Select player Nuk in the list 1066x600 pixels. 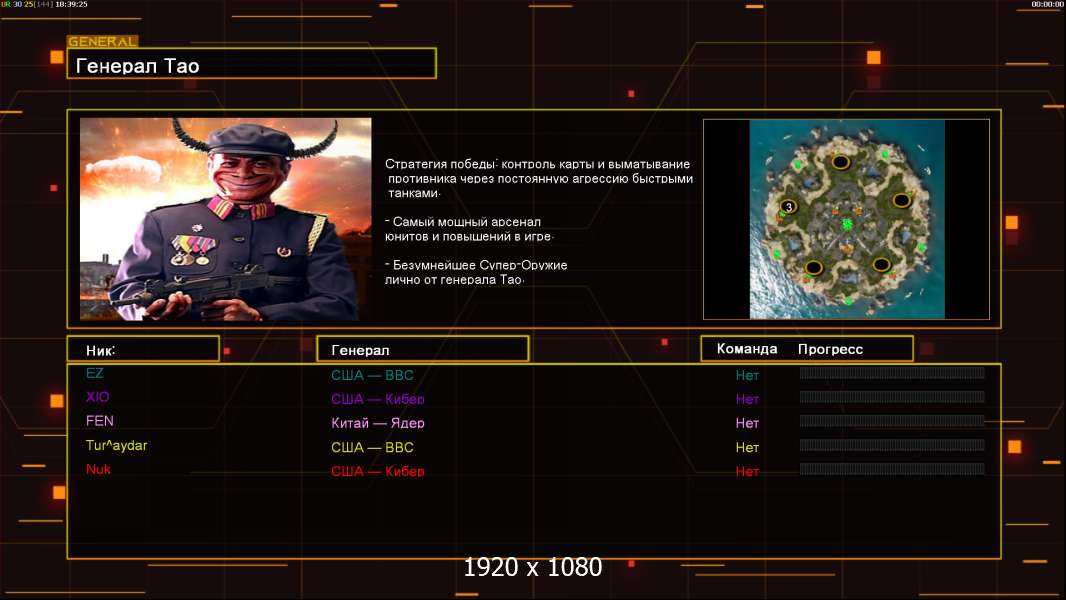point(98,469)
